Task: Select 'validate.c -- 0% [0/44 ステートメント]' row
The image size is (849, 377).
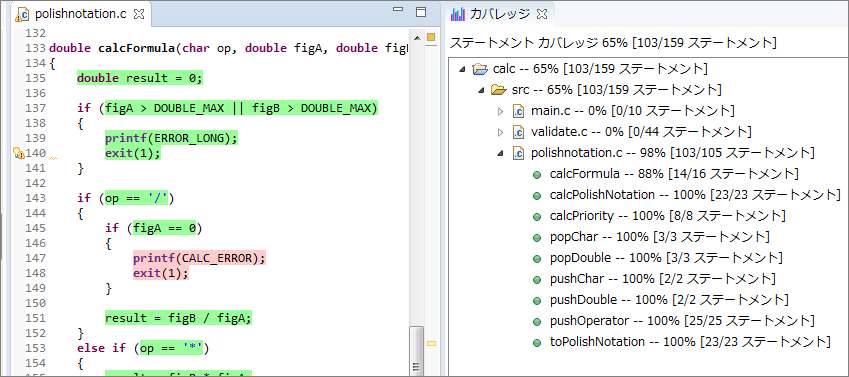Action: [x=641, y=132]
